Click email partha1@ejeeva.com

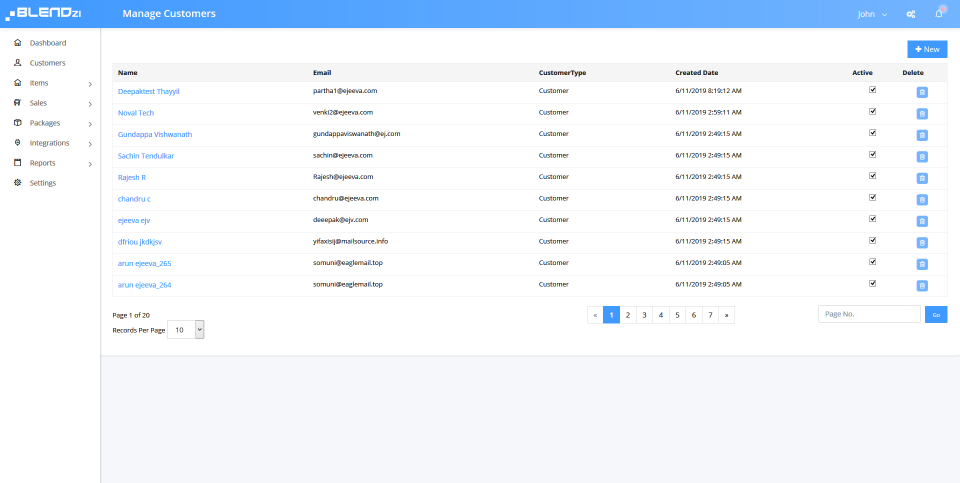click(345, 91)
